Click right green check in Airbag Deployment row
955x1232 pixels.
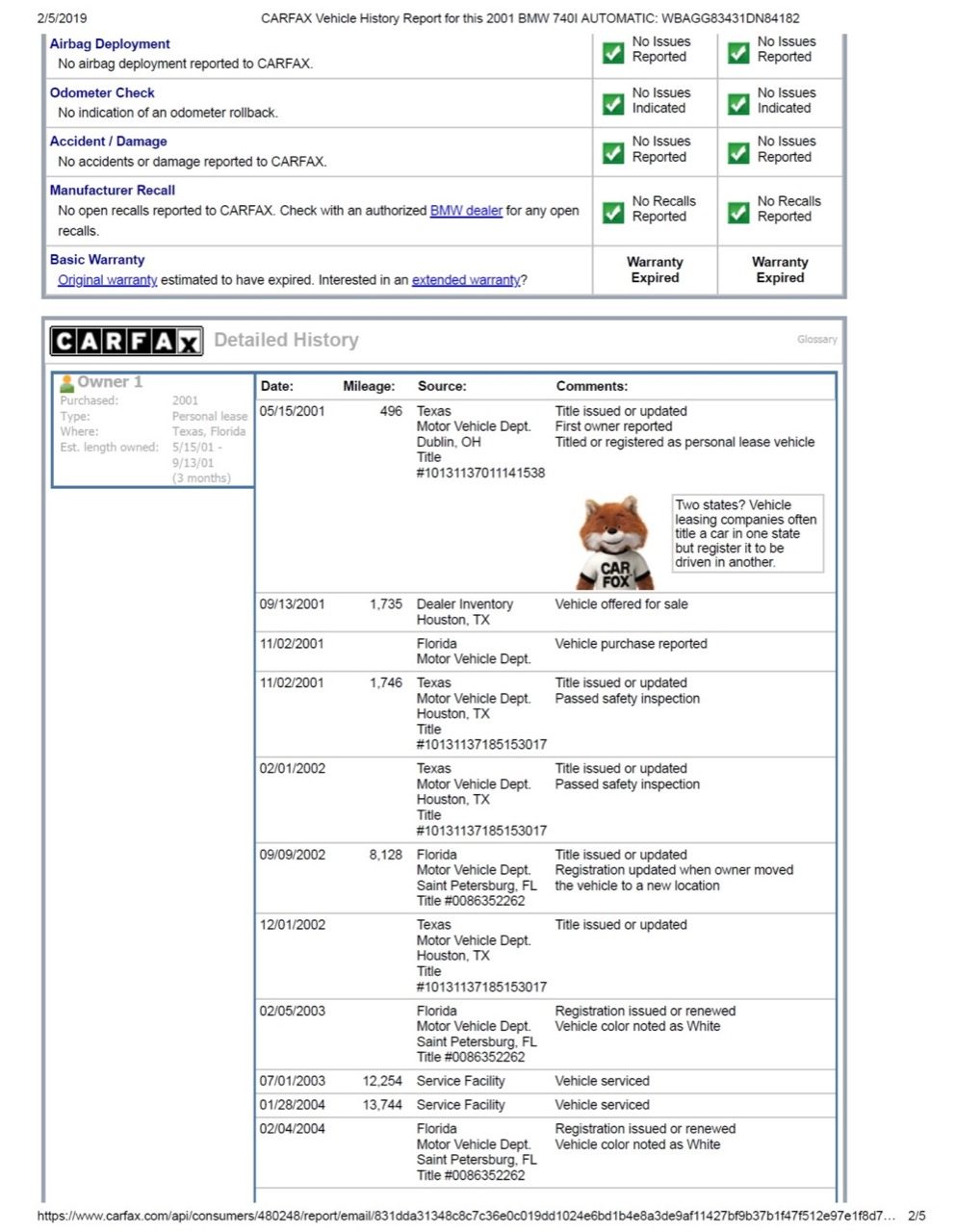(738, 53)
